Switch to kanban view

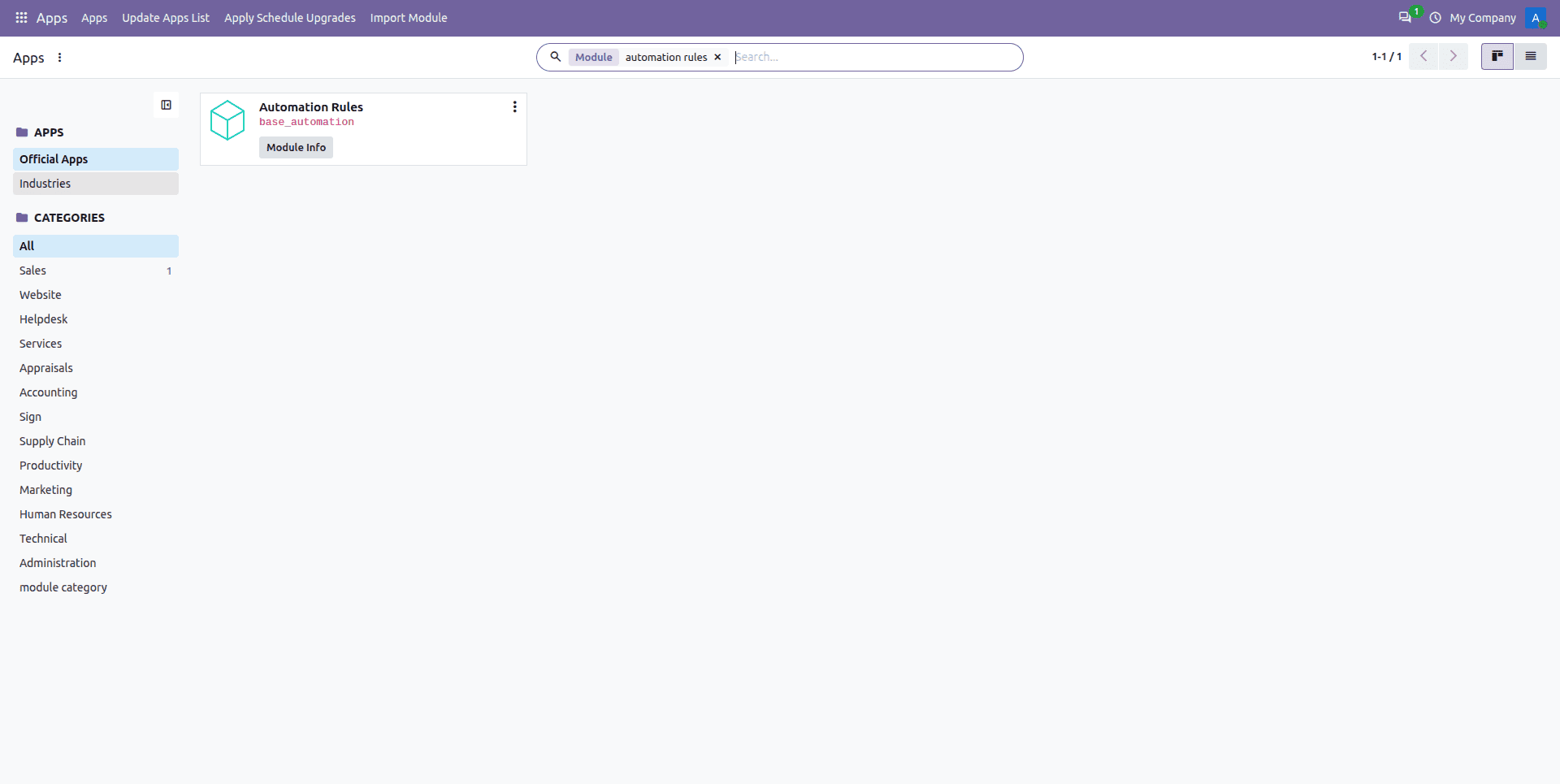click(x=1497, y=56)
